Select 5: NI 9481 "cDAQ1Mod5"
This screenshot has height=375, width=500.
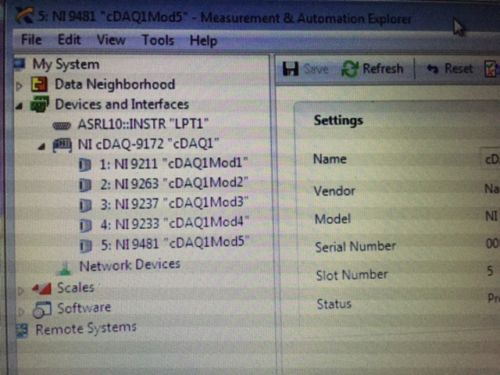click(175, 243)
